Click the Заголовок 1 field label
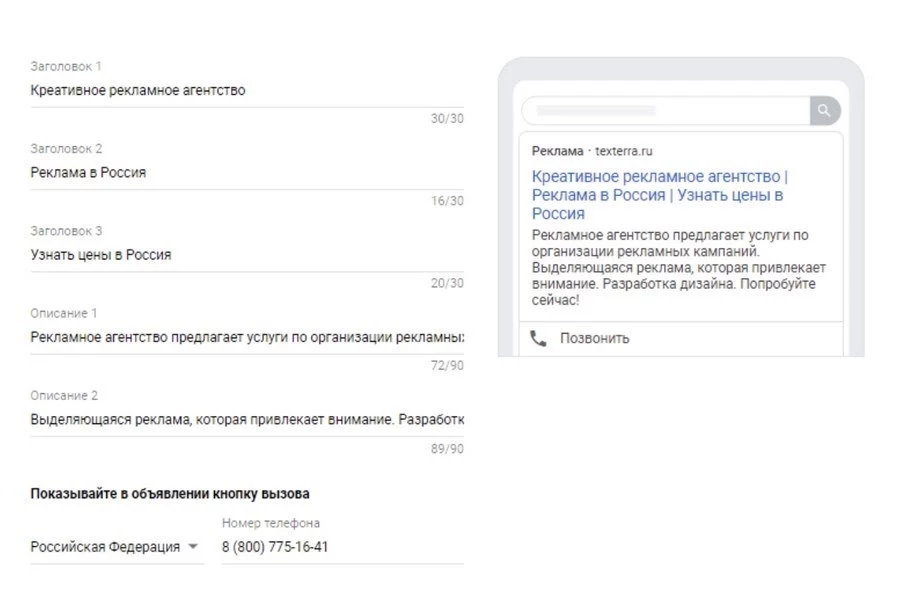This screenshot has width=900, height=591. point(66,67)
